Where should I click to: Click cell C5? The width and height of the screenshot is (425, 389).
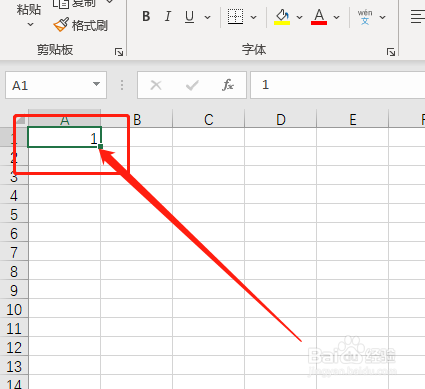[x=209, y=213]
